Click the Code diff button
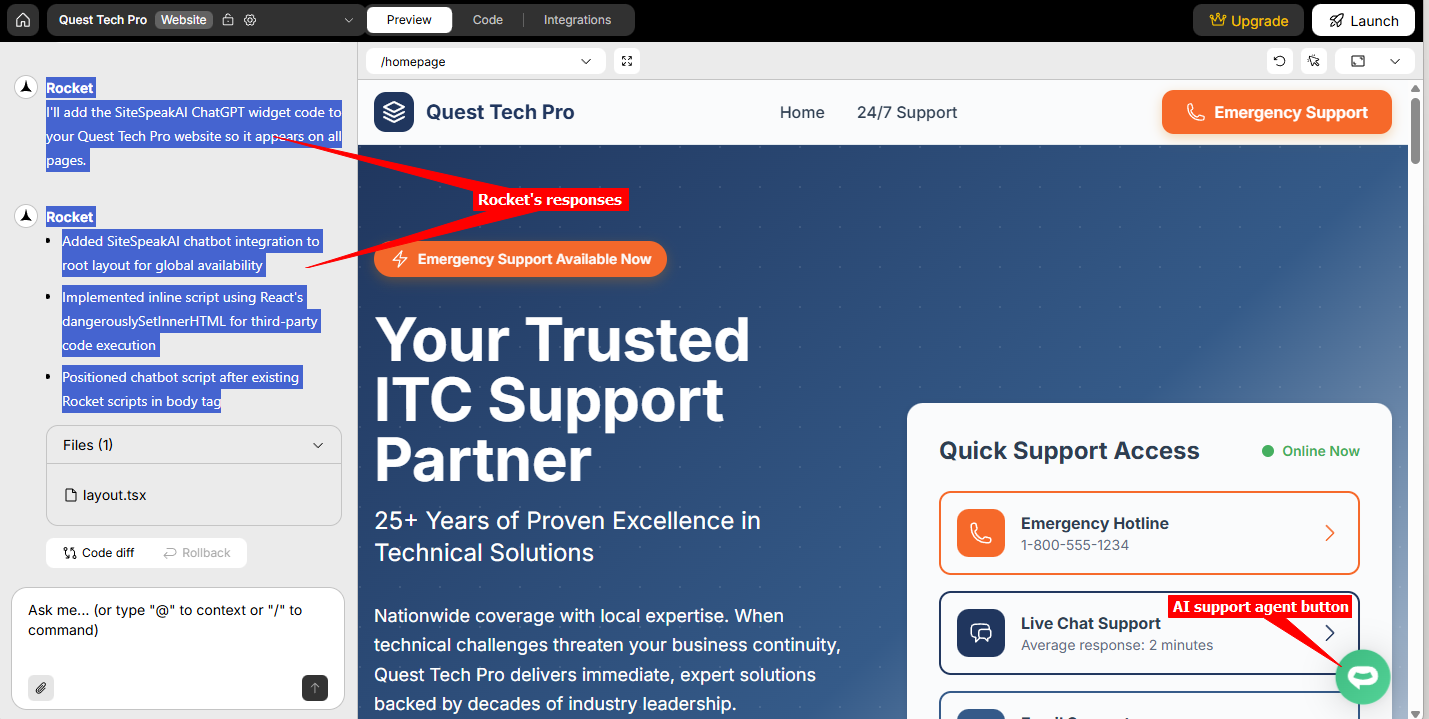The height and width of the screenshot is (719, 1429). 99,553
